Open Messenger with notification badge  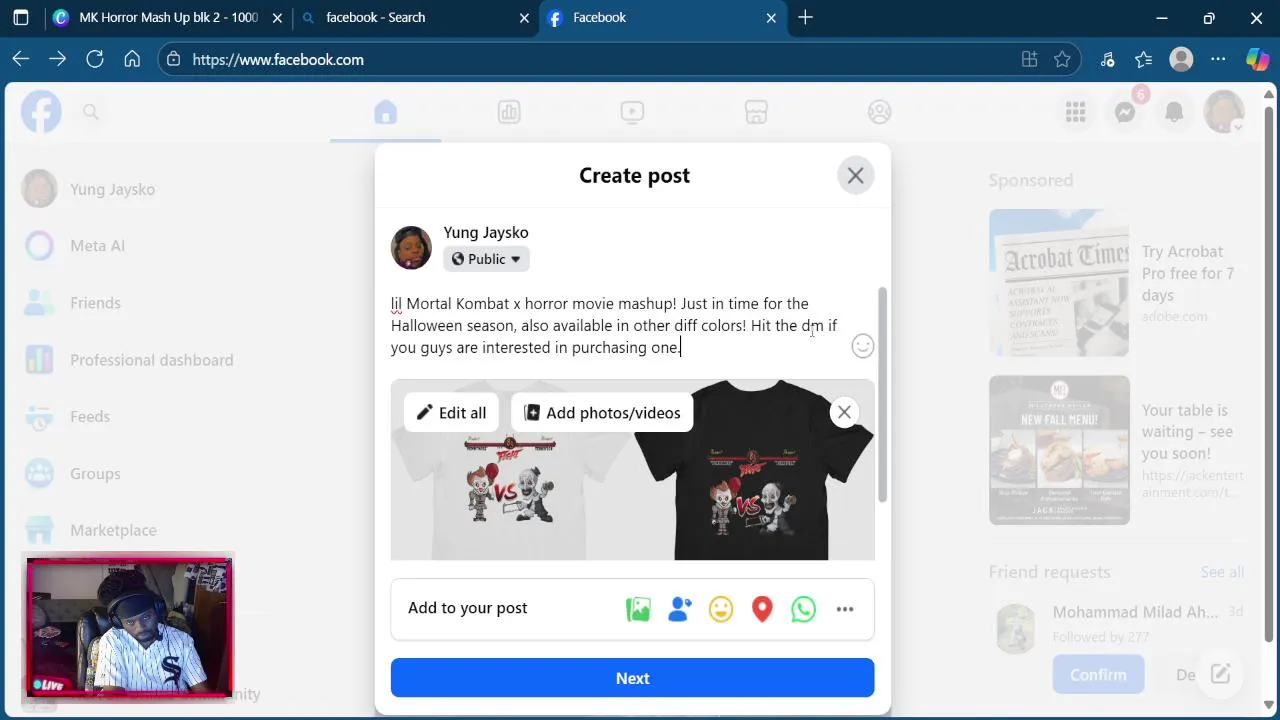(1125, 112)
